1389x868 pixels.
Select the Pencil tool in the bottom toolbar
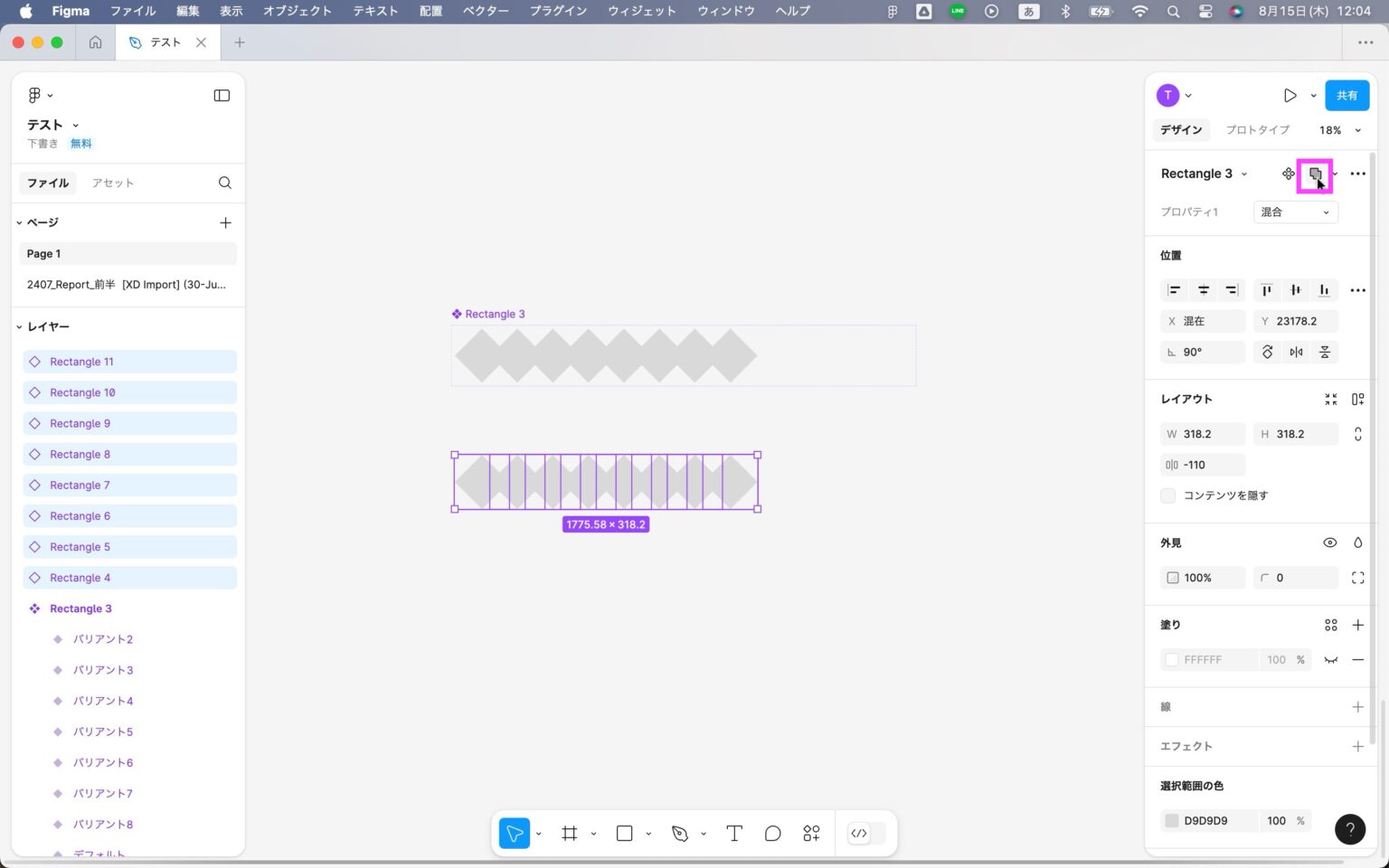(x=679, y=833)
